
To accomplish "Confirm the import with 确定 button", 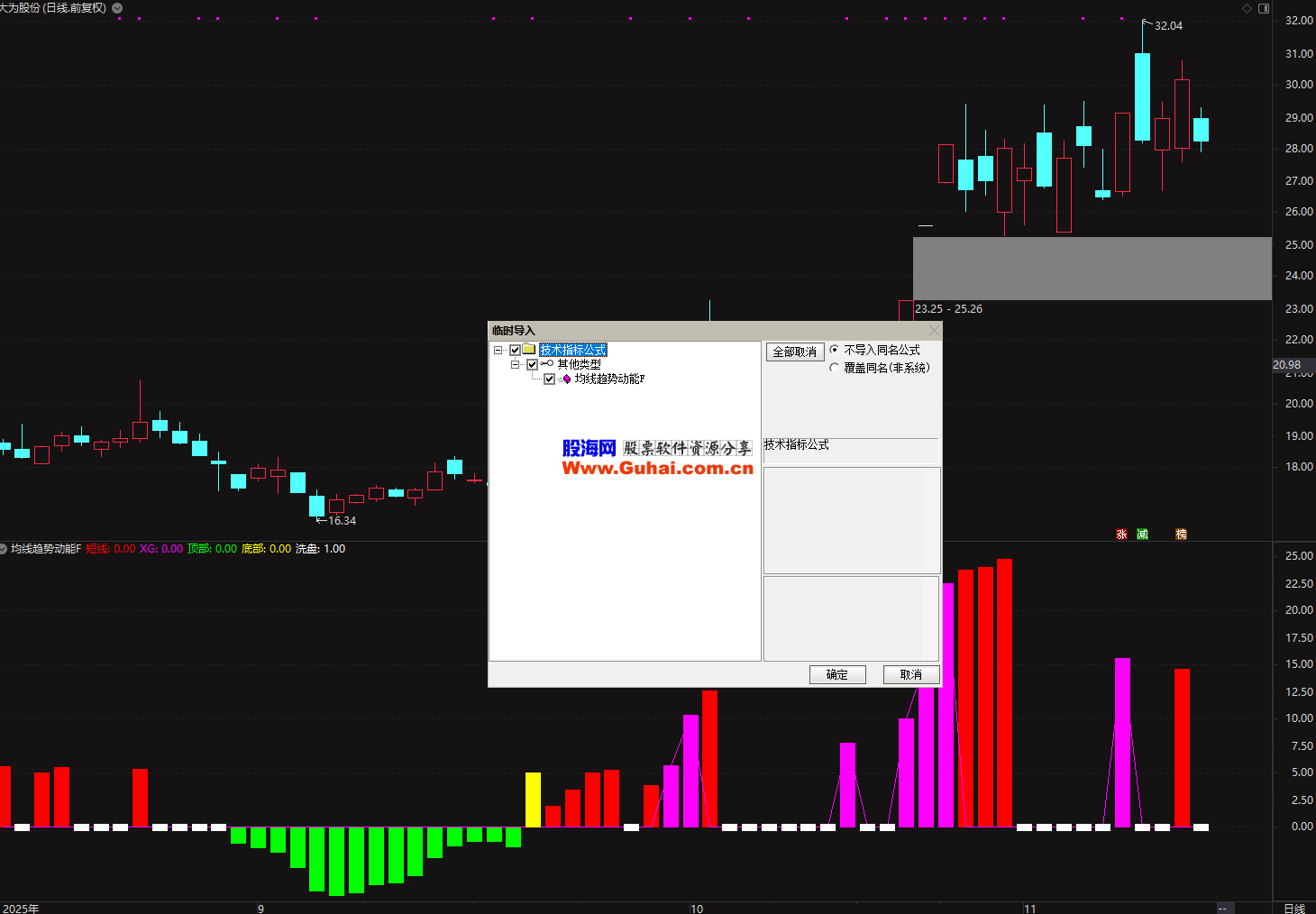I will [x=836, y=674].
